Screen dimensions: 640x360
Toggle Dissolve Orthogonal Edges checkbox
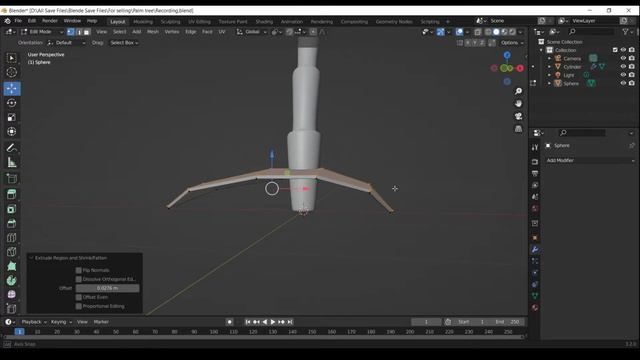click(78, 279)
